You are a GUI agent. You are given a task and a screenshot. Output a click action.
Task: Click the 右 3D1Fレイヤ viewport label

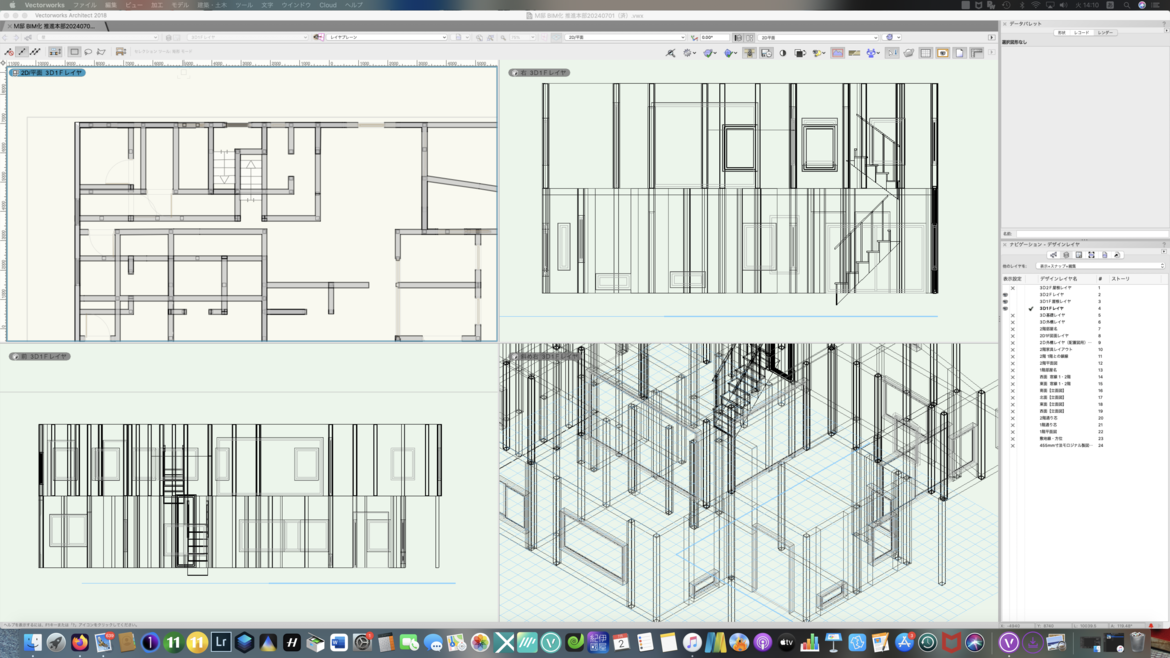click(541, 73)
